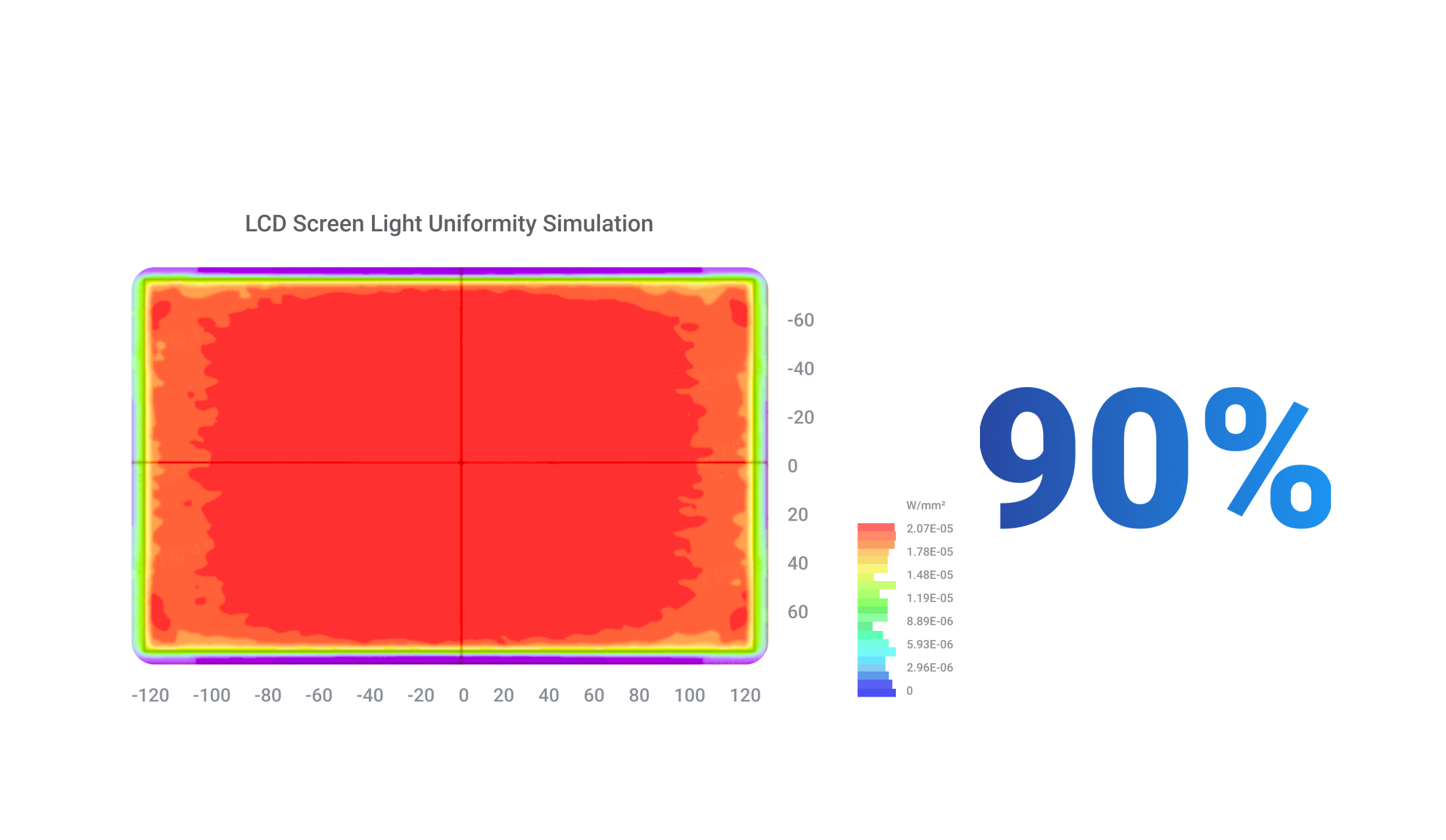
Task: Click the crosshair intersection at origin
Action: pyautogui.click(x=462, y=462)
